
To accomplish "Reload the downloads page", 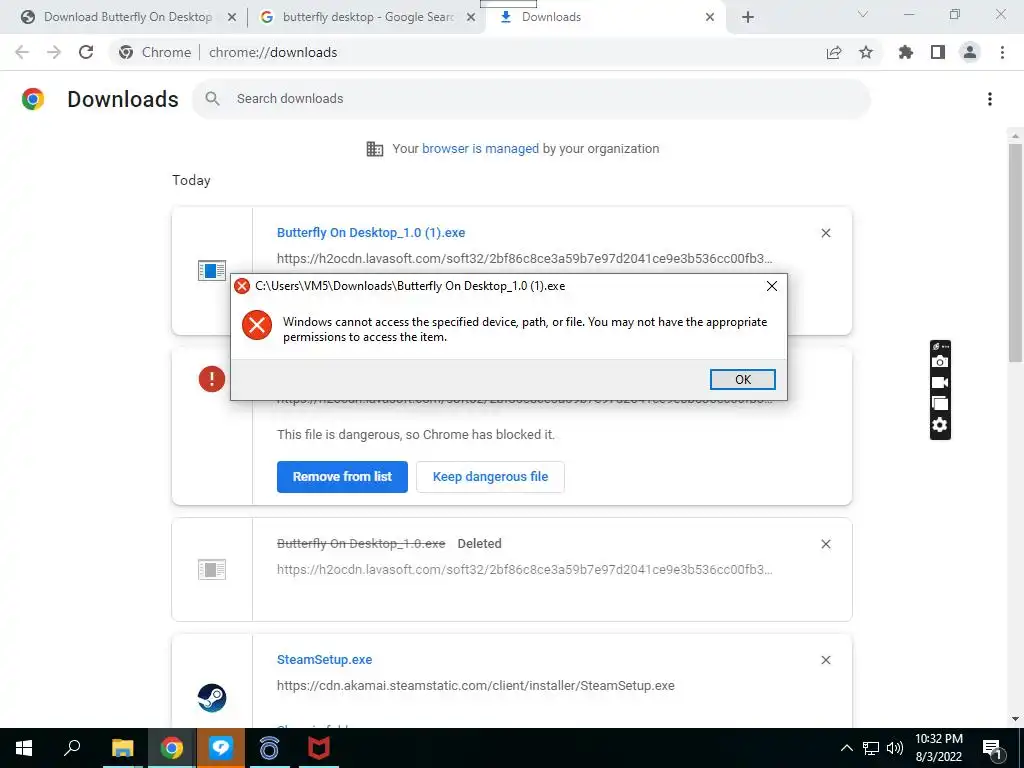I will (86, 52).
